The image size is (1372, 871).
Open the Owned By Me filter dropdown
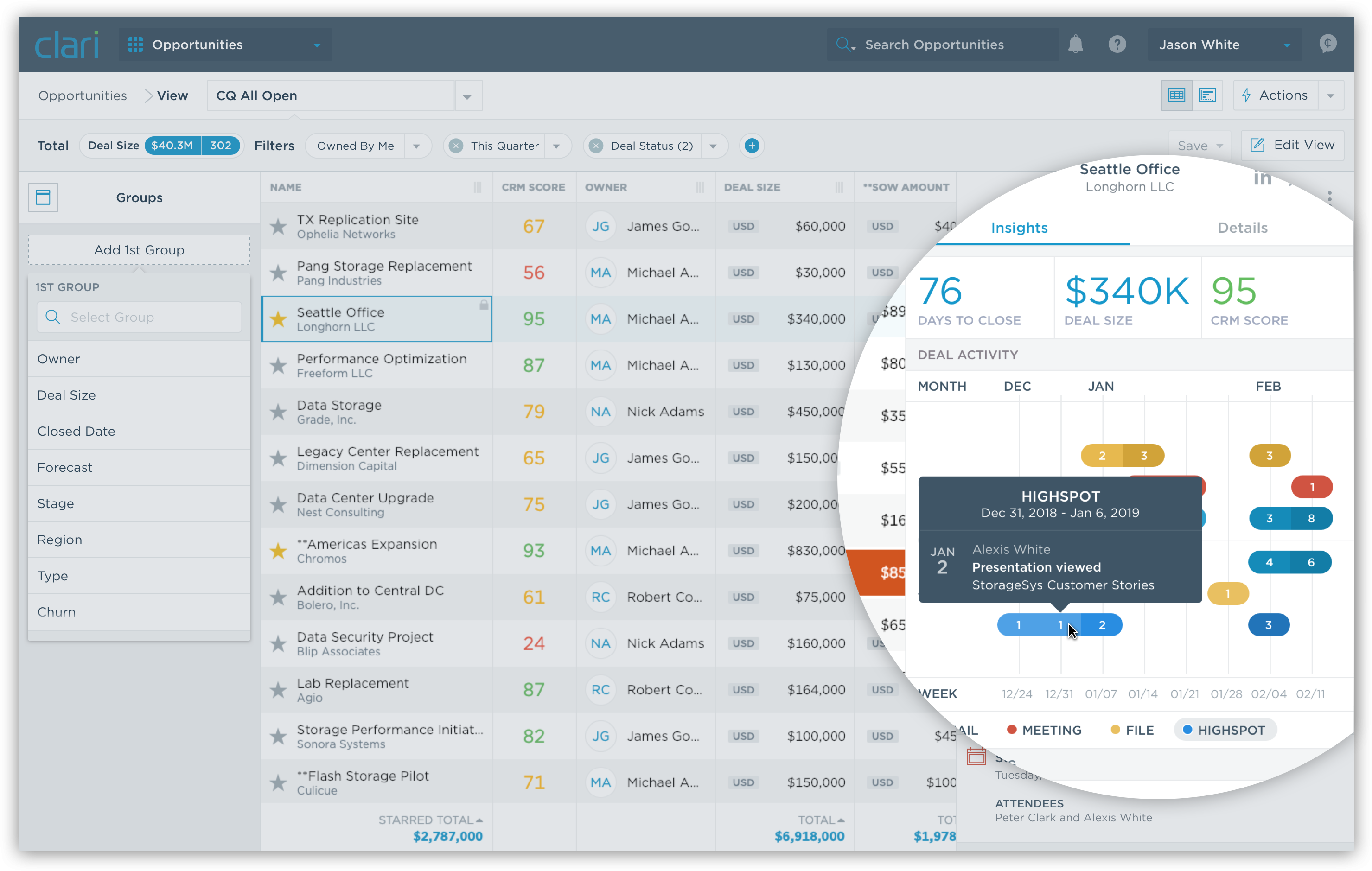(416, 146)
